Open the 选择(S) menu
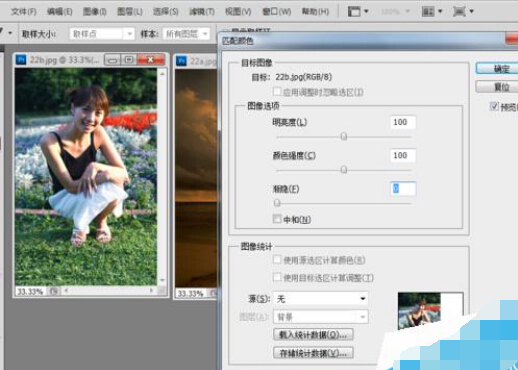This screenshot has width=518, height=370. point(165,12)
